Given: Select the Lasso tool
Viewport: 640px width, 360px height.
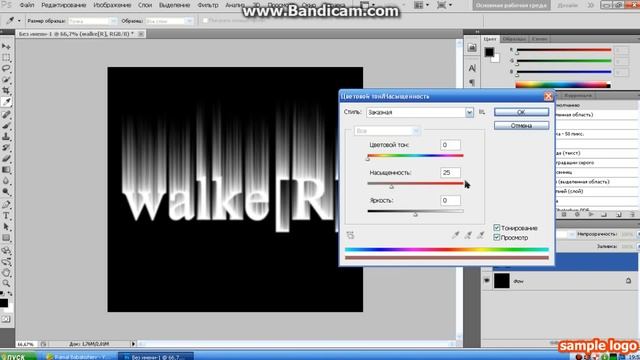Looking at the screenshot, I should point(6,68).
